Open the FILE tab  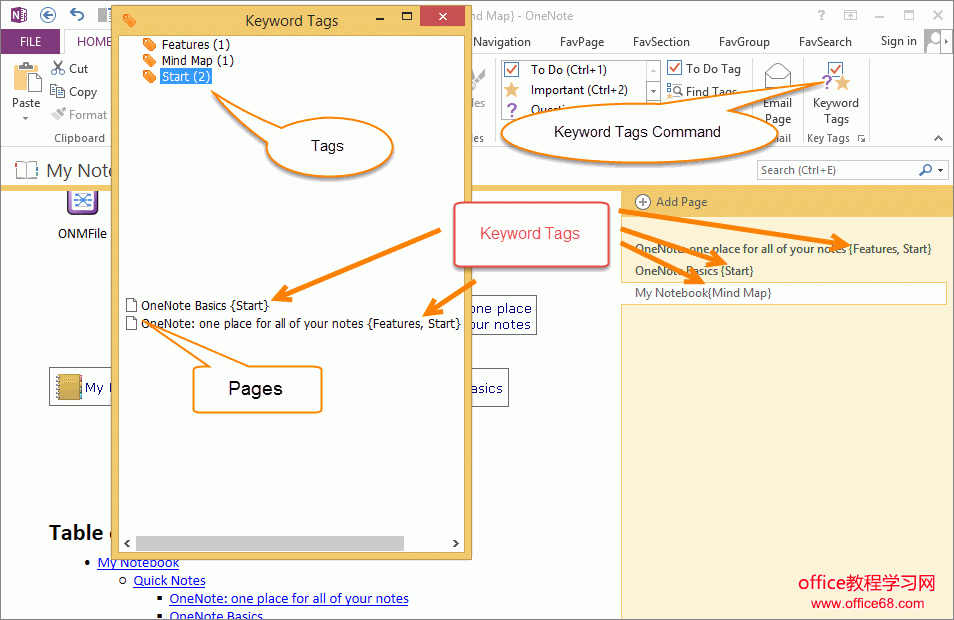[30, 41]
